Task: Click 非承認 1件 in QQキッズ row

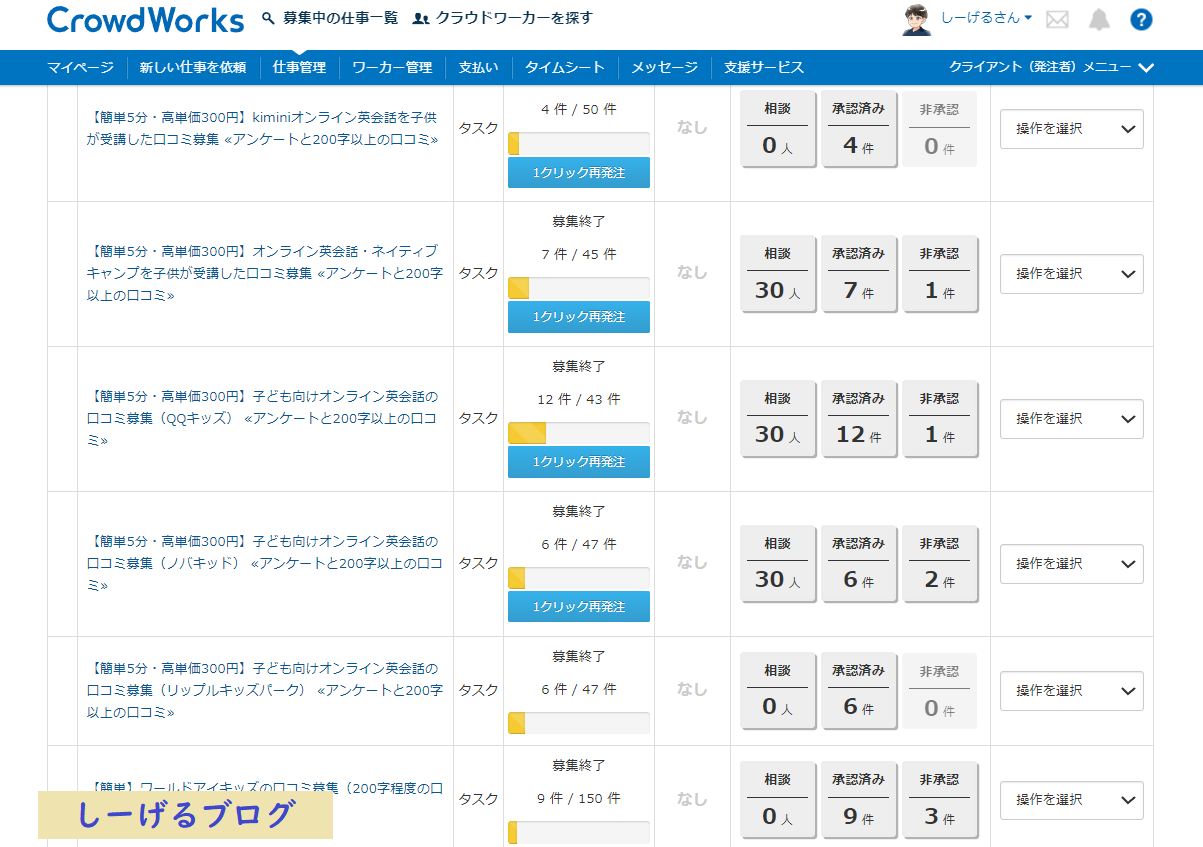Action: pyautogui.click(x=939, y=418)
